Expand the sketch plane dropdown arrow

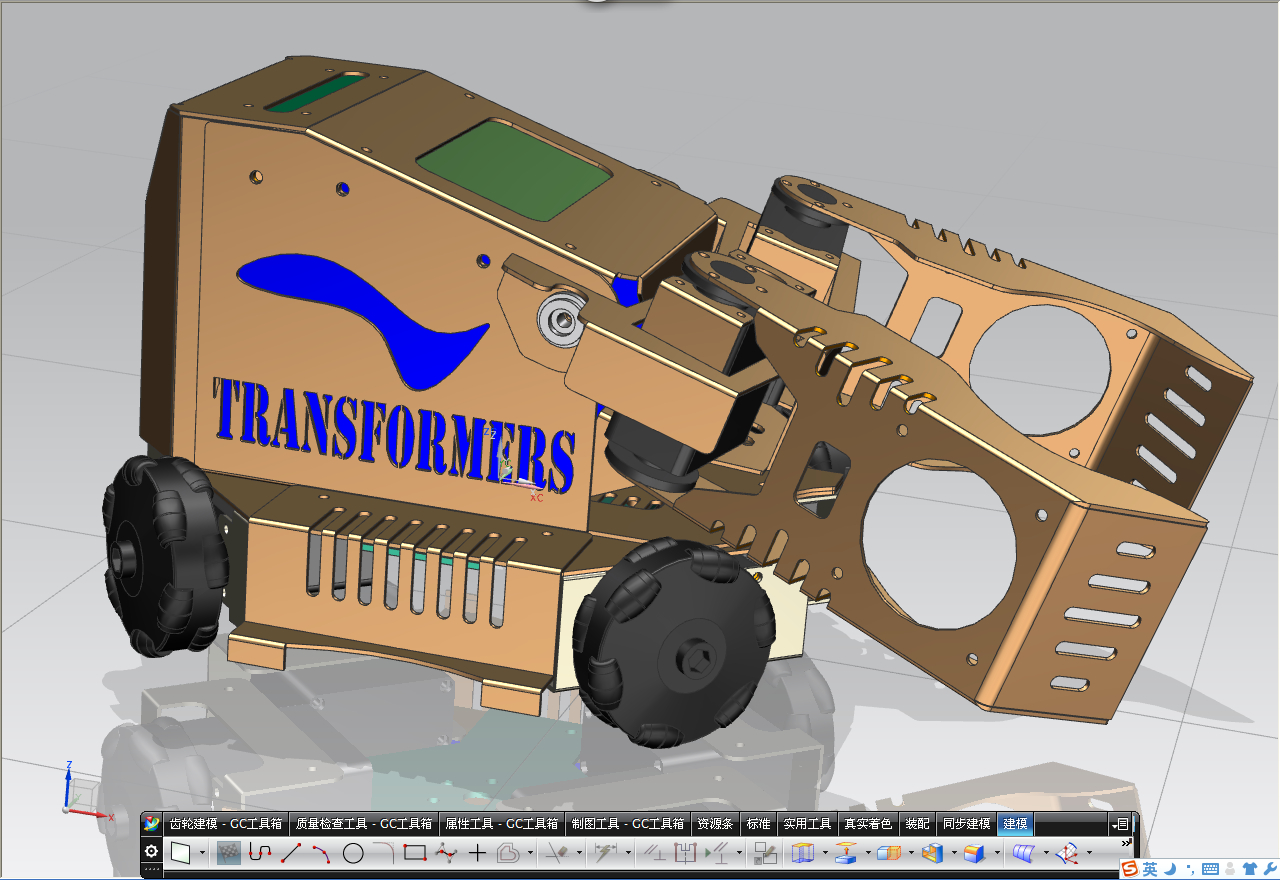click(202, 853)
